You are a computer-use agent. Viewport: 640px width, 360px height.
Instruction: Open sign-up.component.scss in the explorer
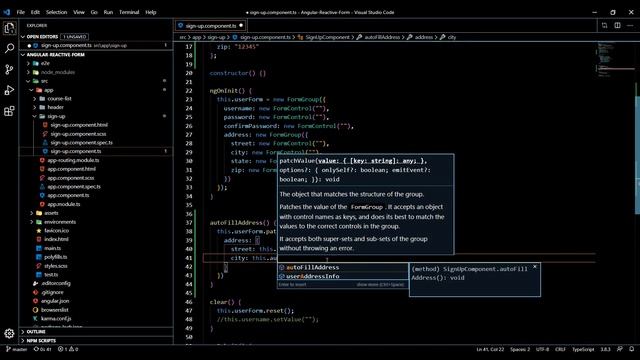click(x=78, y=134)
